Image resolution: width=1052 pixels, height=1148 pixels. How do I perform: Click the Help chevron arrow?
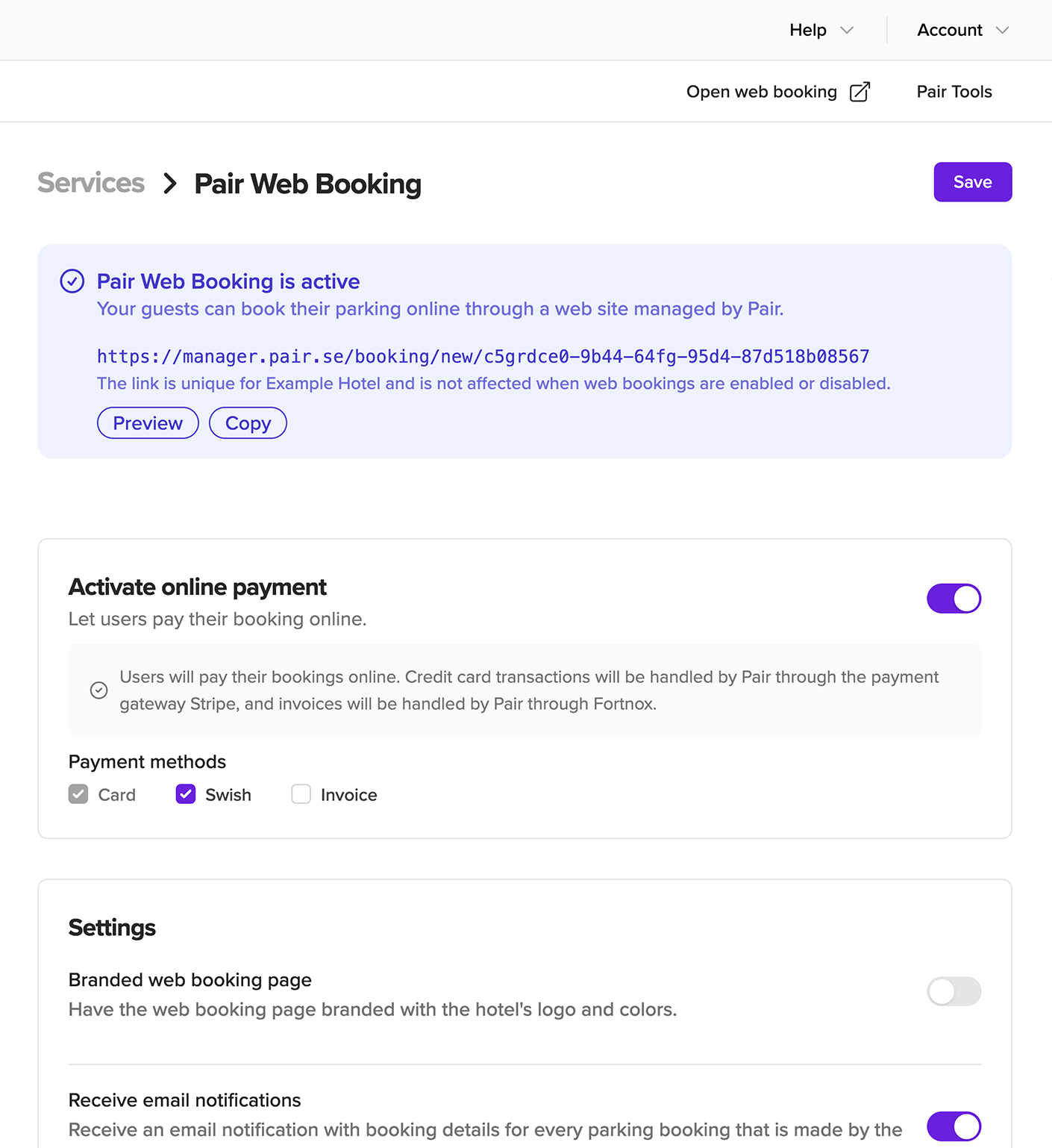846,31
